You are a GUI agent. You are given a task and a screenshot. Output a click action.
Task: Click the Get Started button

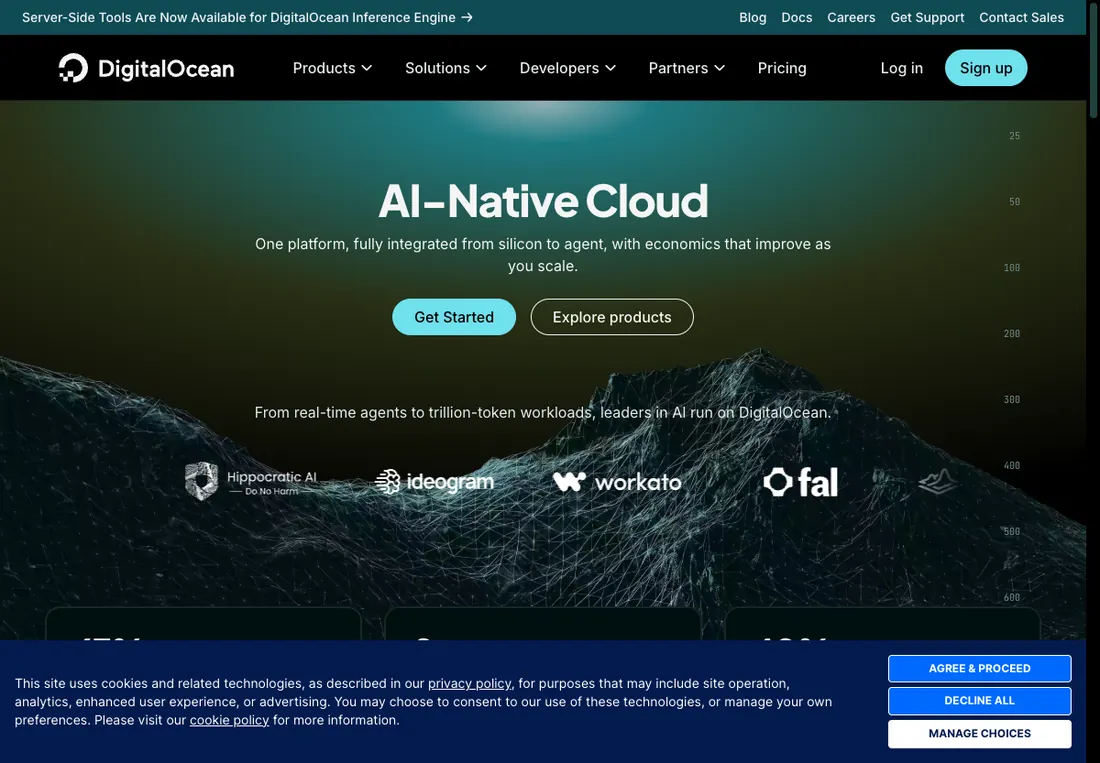pos(454,317)
